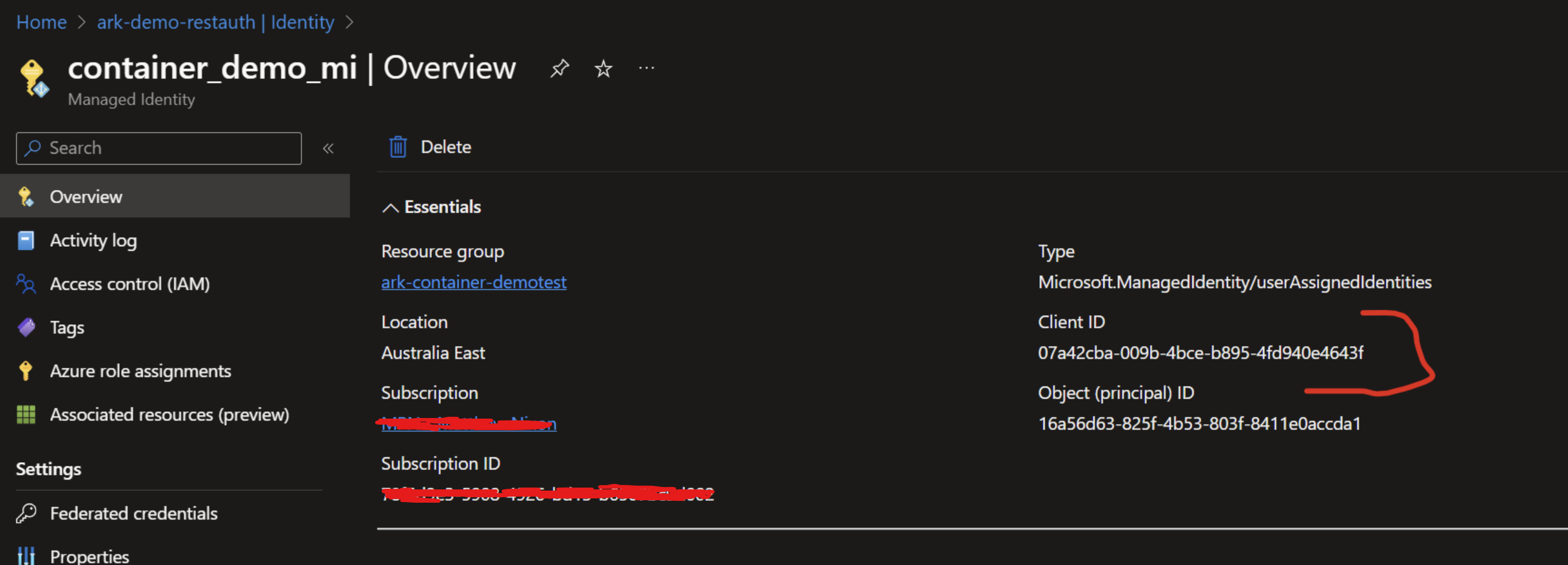Select Azure role assignments key icon
The image size is (1568, 565).
click(25, 371)
